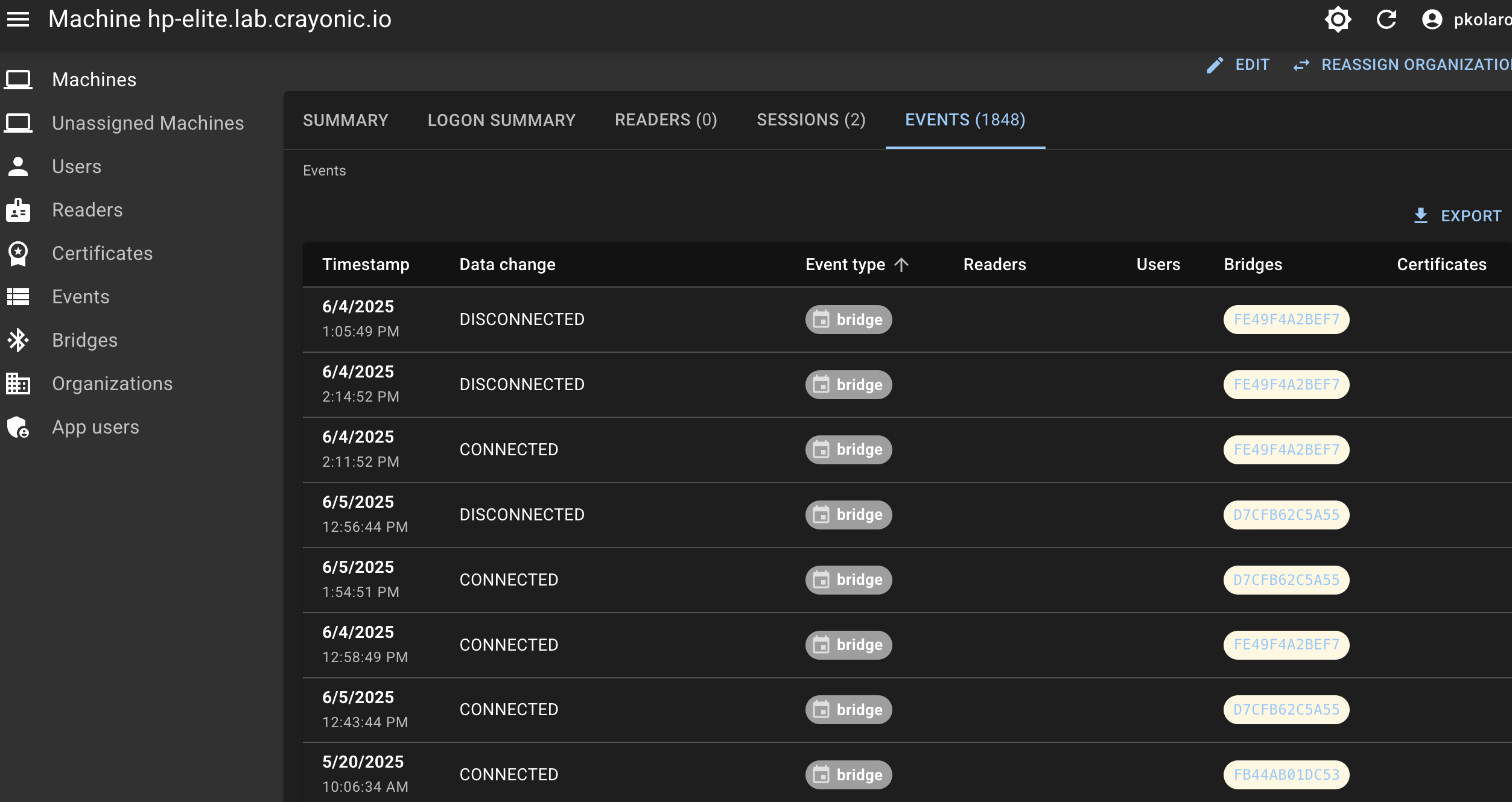Click the bridge chip in 2:11:52 PM row
The image size is (1512, 802).
848,450
